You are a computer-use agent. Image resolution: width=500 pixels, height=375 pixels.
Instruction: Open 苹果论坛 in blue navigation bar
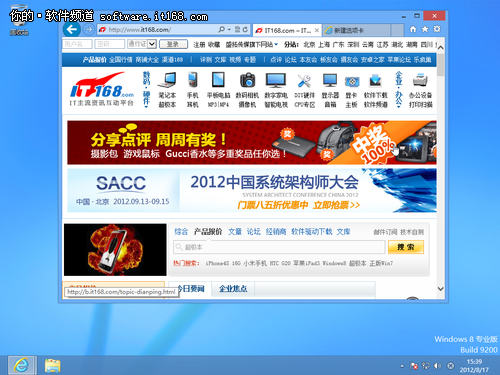pyautogui.click(x=399, y=60)
